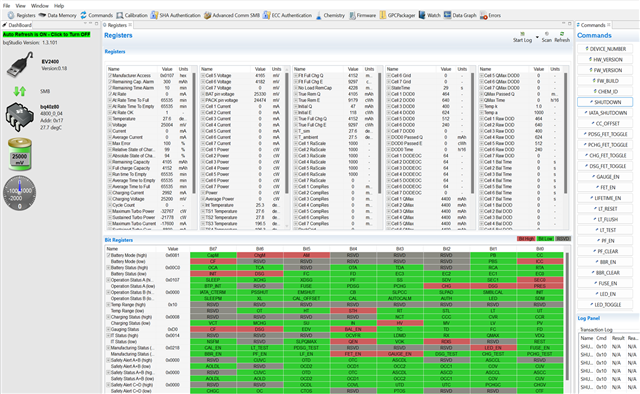Open the Chemistry tool
The height and width of the screenshot is (394, 640).
330,16
